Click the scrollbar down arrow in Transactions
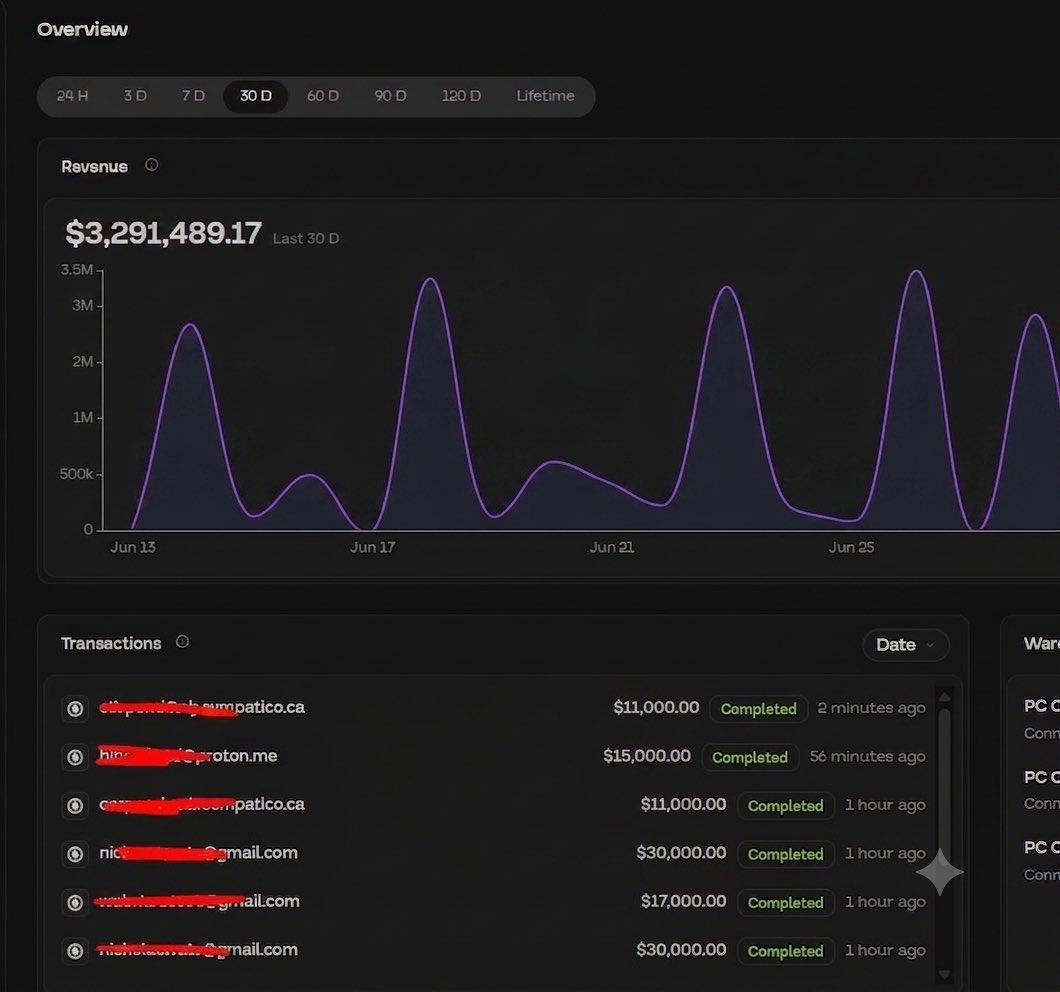Screen dimensions: 1060x992 [945, 974]
